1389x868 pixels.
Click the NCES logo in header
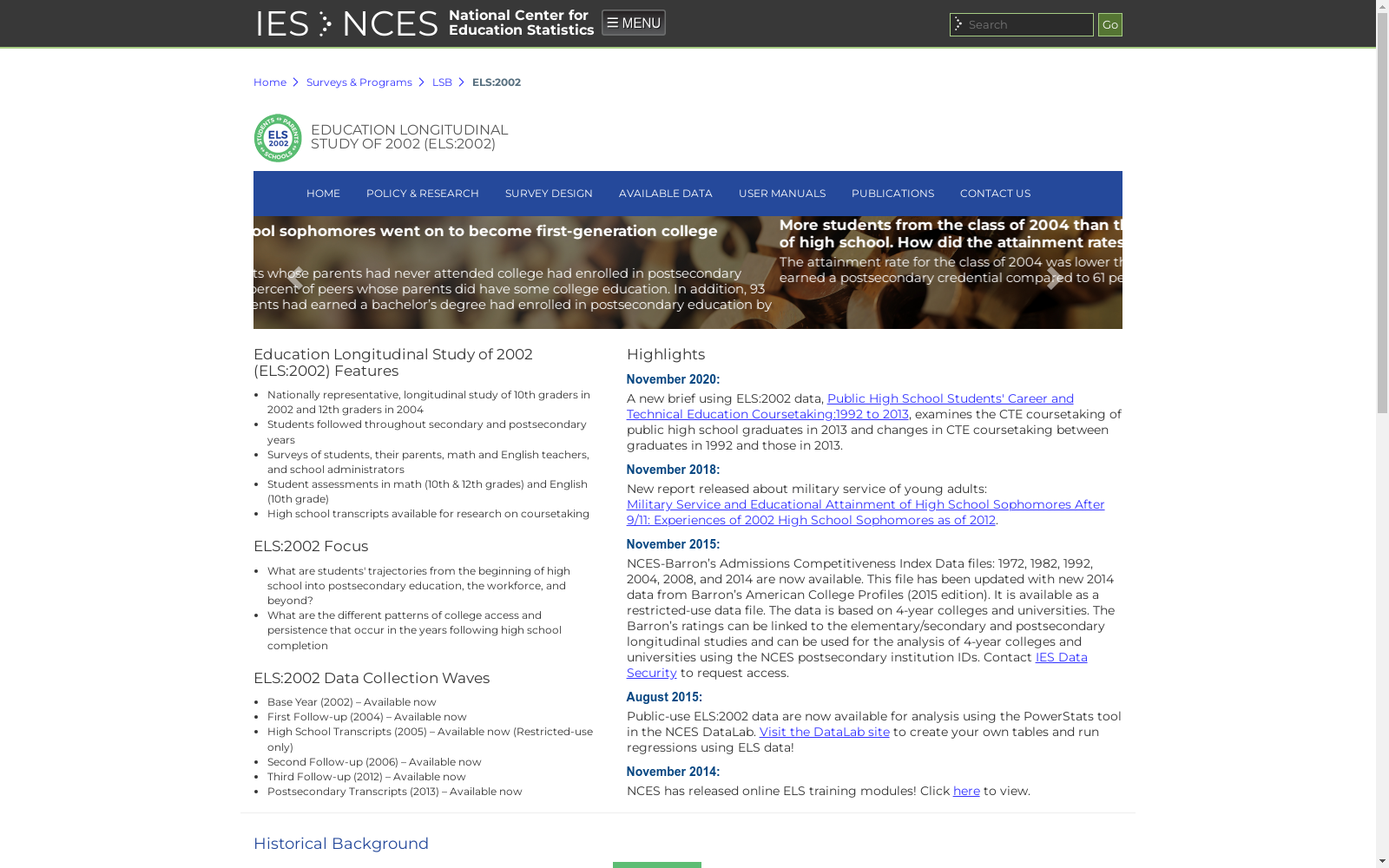tap(390, 24)
